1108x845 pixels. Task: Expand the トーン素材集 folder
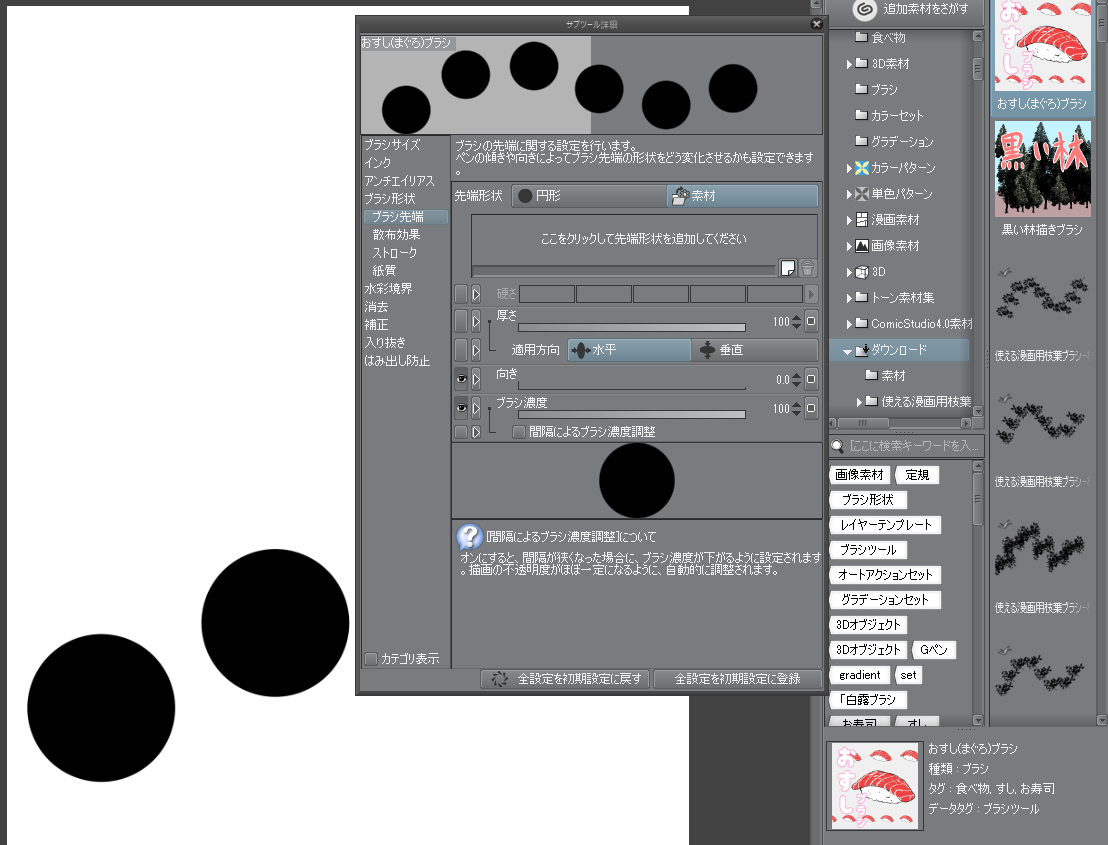tap(849, 298)
